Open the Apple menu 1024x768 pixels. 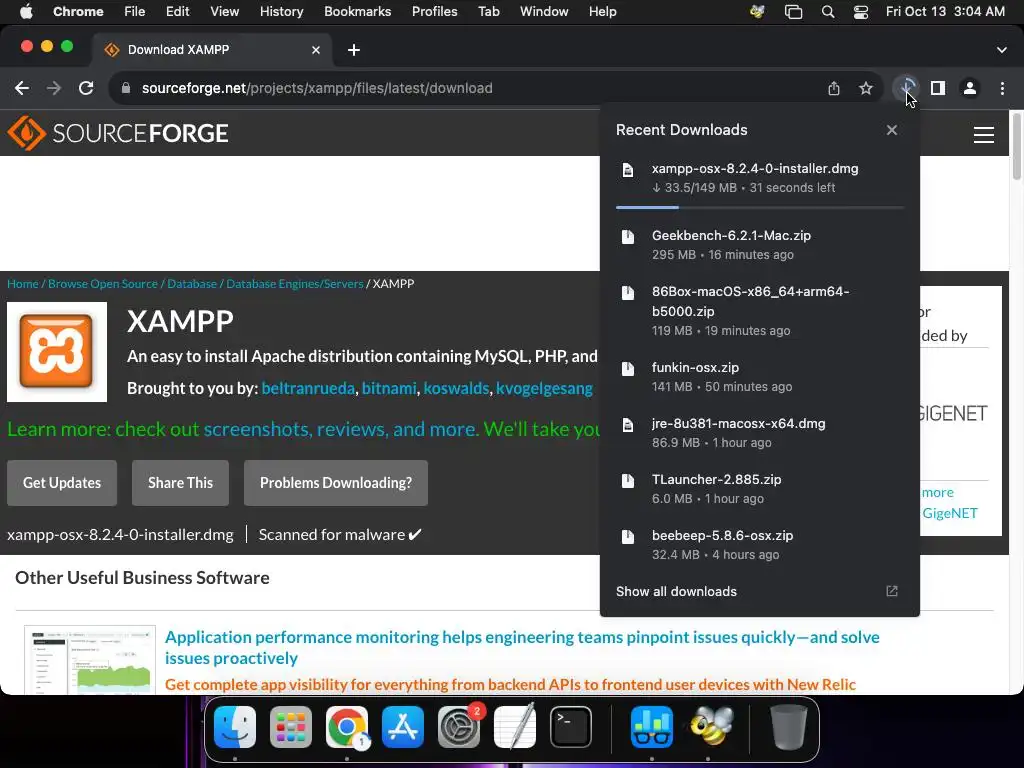coord(26,12)
